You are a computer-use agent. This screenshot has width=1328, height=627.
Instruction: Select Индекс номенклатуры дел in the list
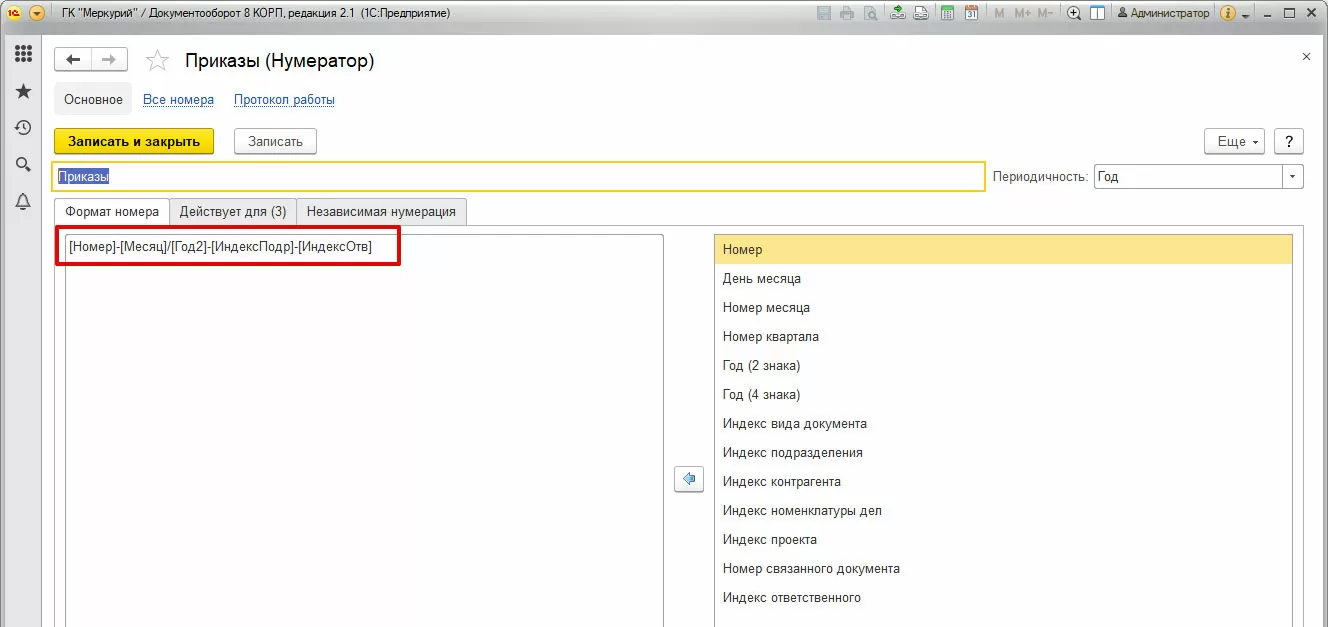[1003, 511]
